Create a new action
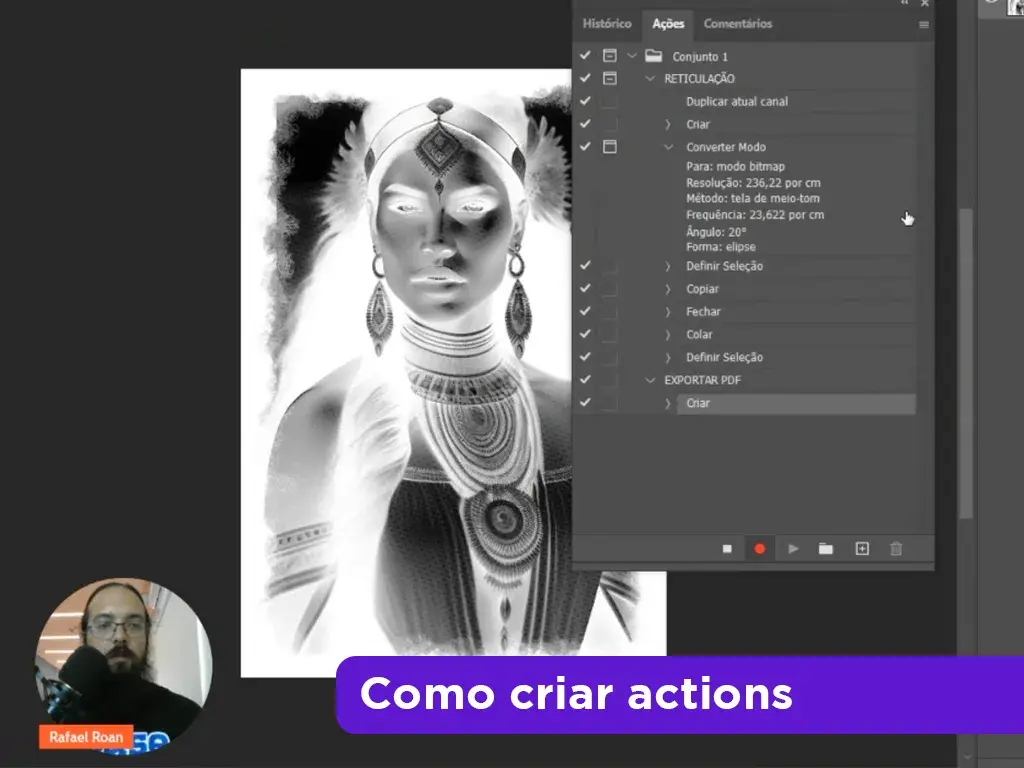Viewport: 1024px width, 768px height. 861,548
